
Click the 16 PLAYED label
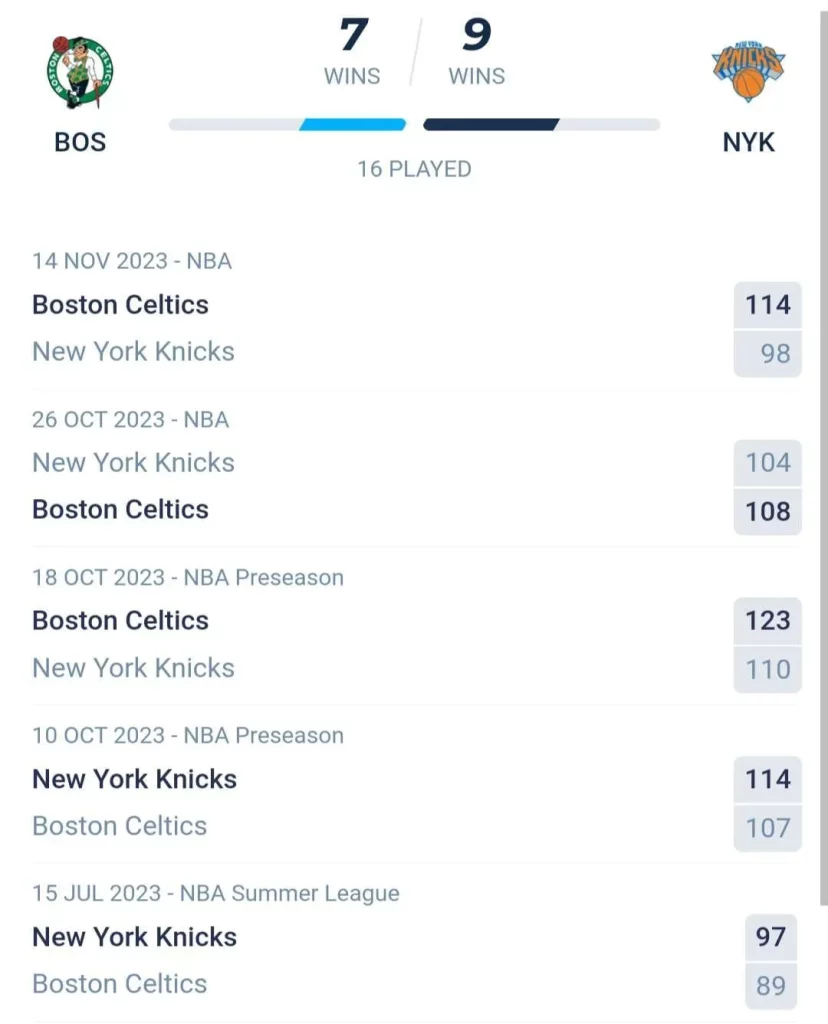coord(414,169)
